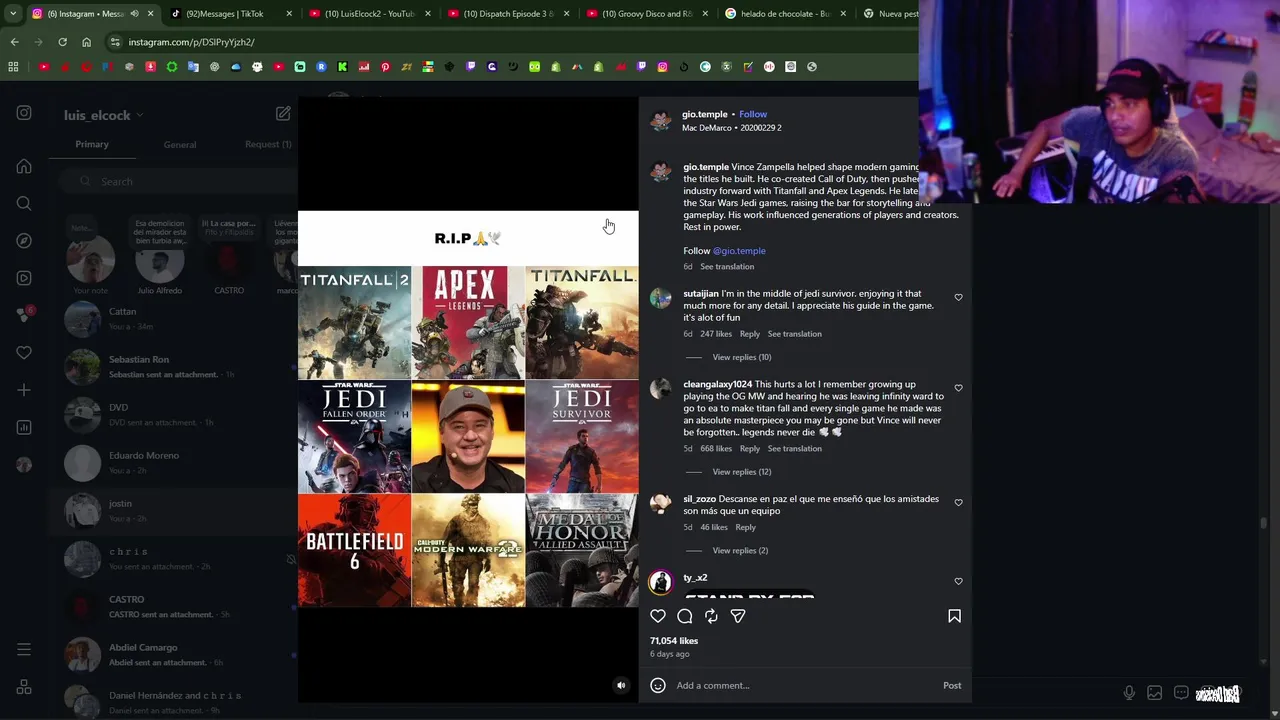Open Dashboard chart icon in sidebar

(x=24, y=427)
